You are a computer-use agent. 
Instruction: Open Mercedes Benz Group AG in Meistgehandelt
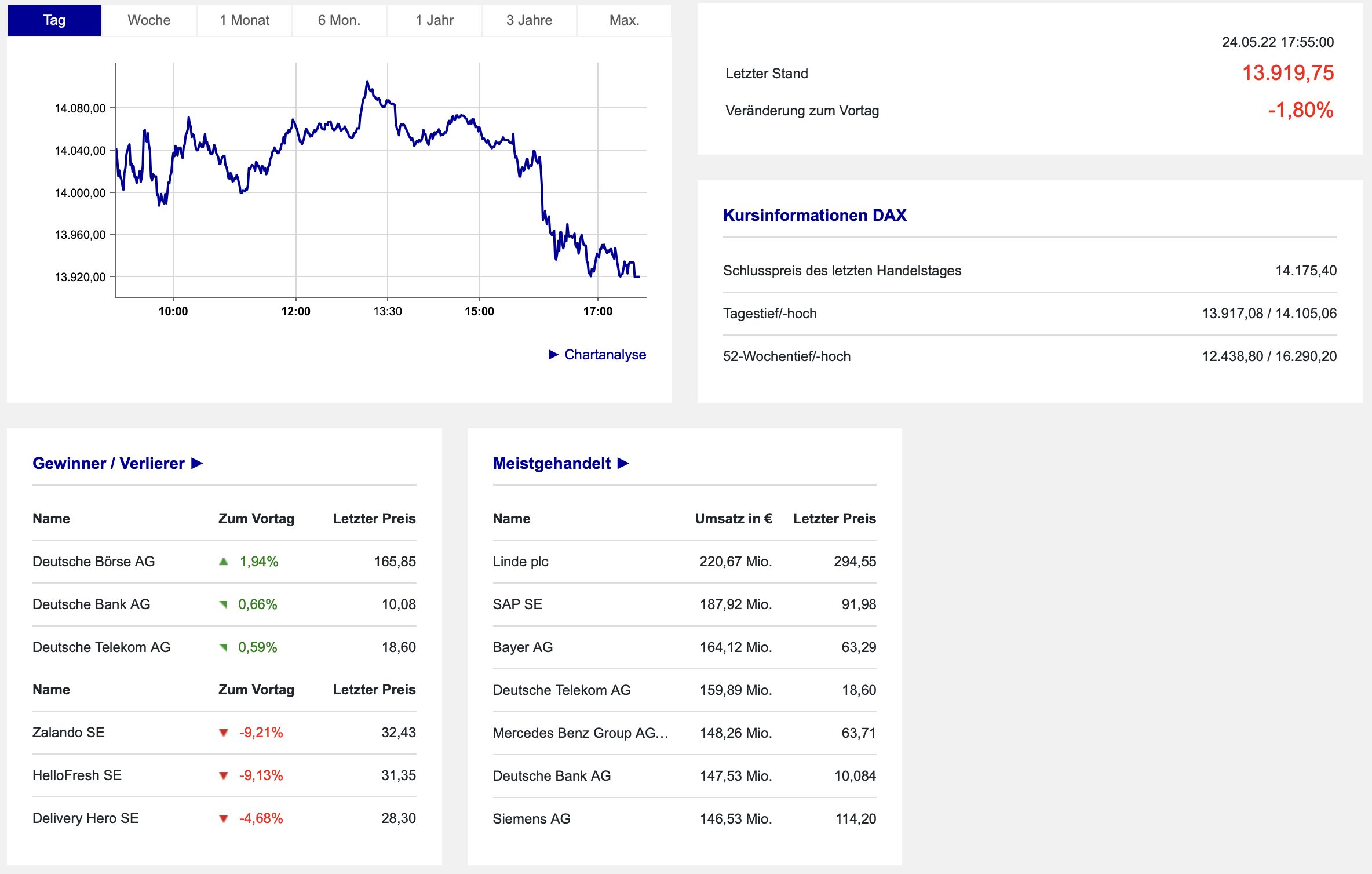581,733
